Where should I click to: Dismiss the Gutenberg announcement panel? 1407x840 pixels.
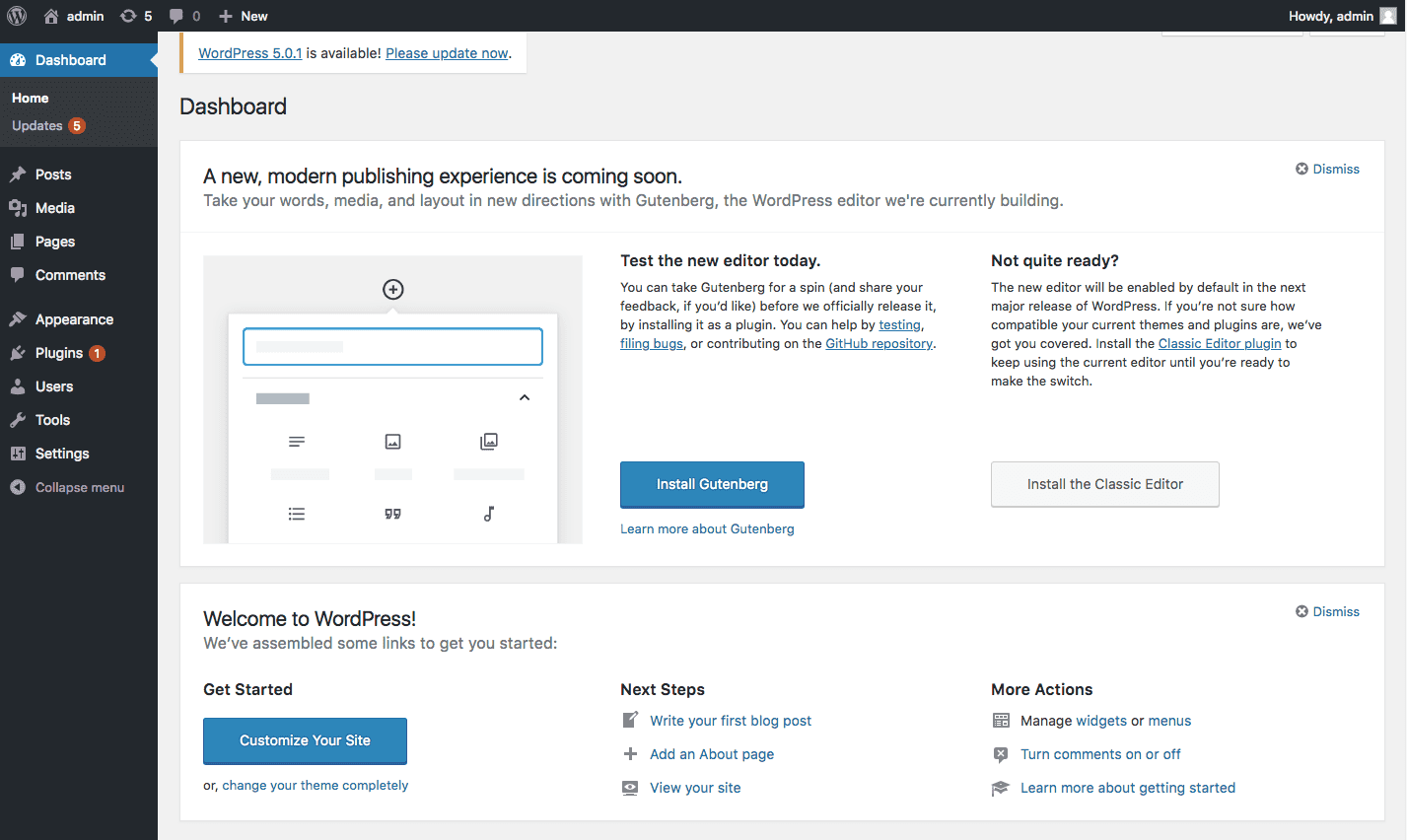pyautogui.click(x=1327, y=170)
